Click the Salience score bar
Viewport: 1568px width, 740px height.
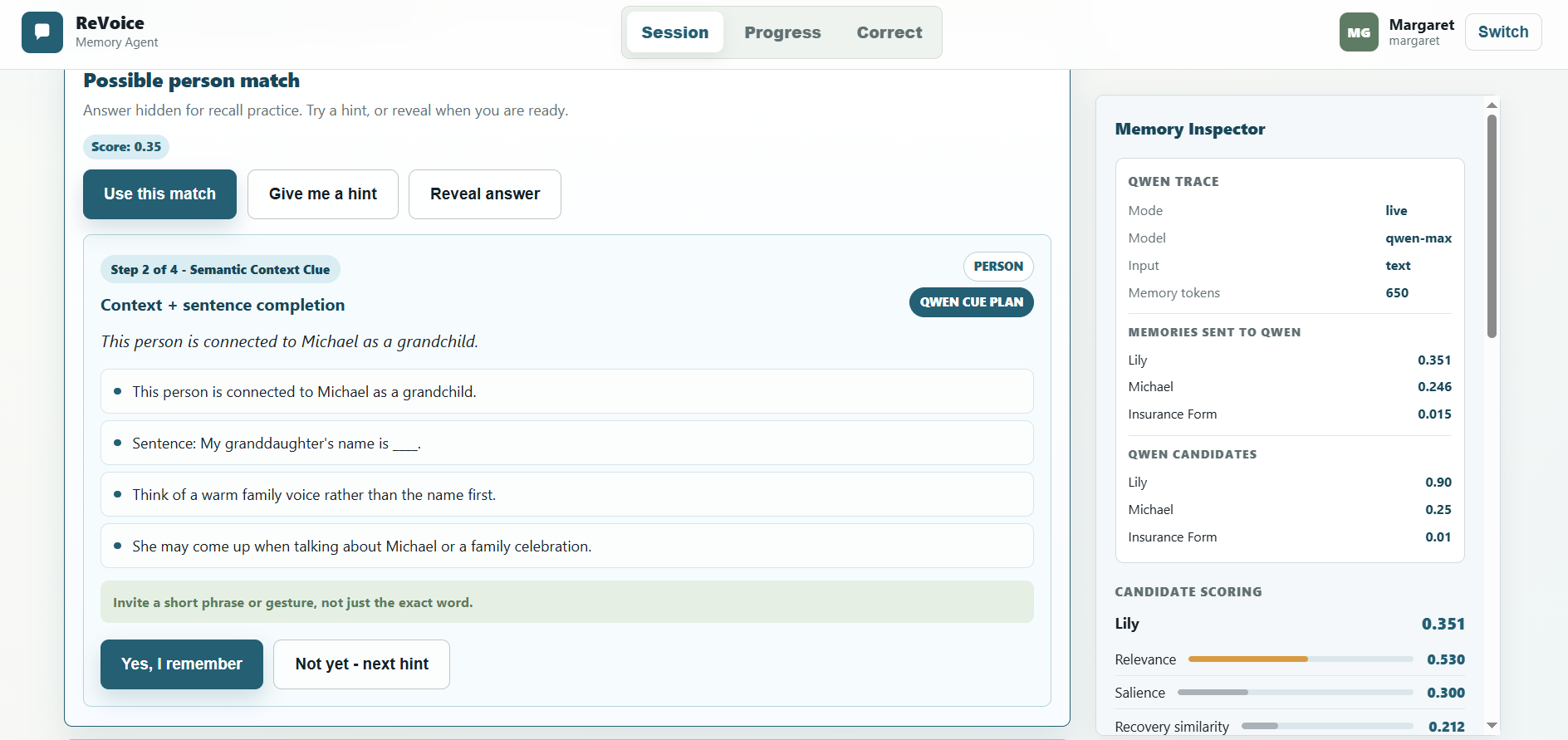pyautogui.click(x=1295, y=693)
